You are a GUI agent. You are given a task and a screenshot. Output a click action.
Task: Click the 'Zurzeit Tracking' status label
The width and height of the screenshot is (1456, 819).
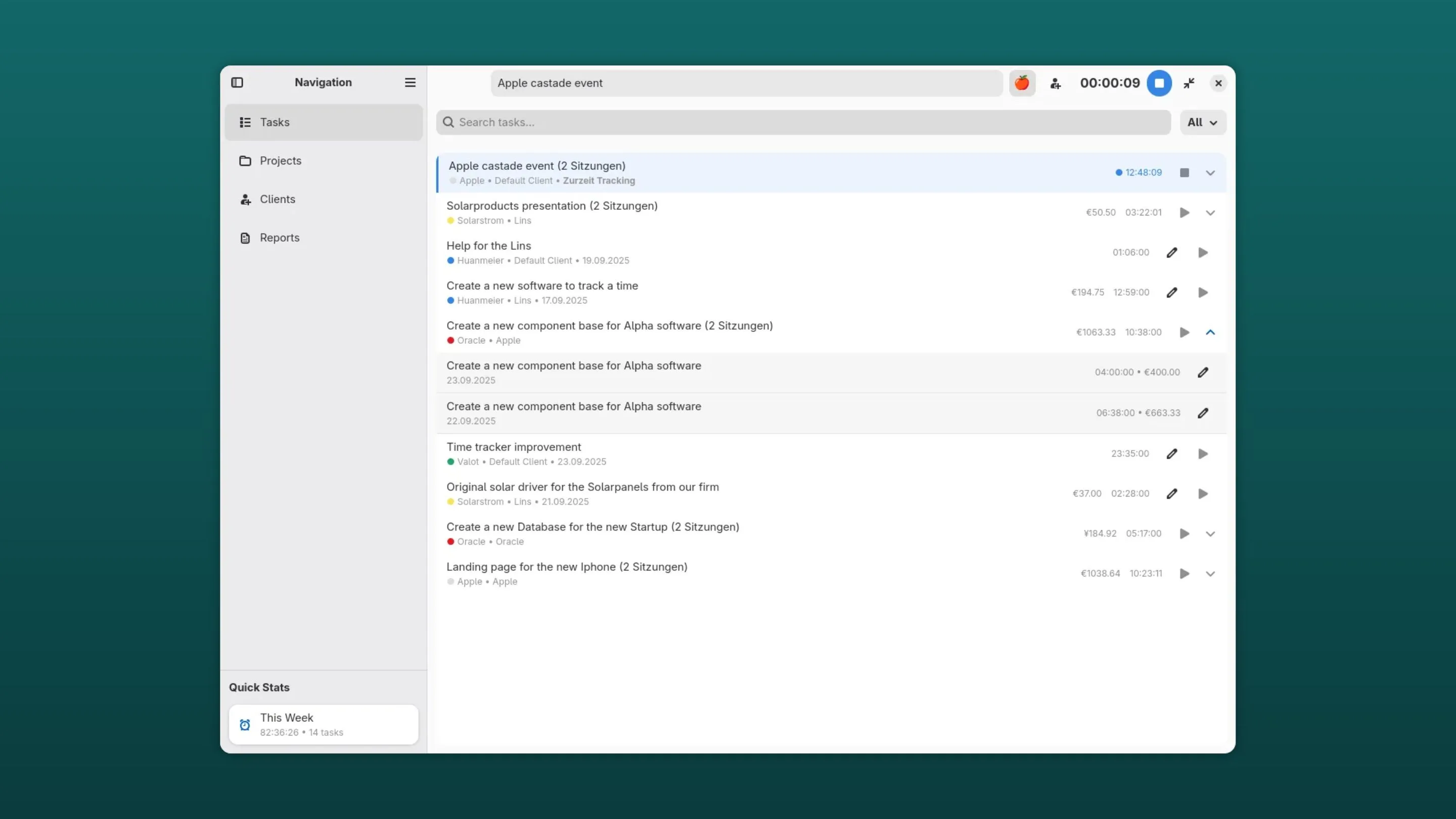[x=599, y=181]
